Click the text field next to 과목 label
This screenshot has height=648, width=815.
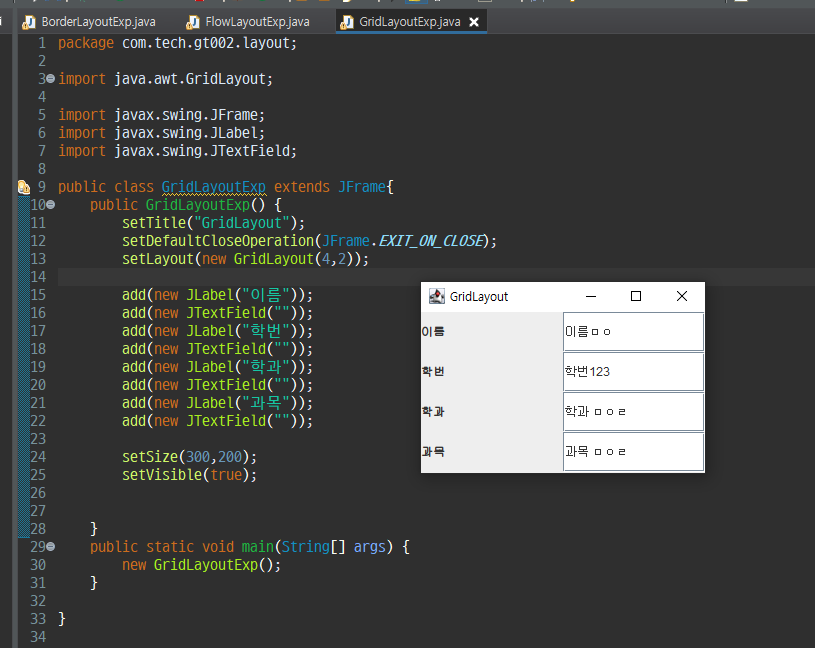(633, 452)
